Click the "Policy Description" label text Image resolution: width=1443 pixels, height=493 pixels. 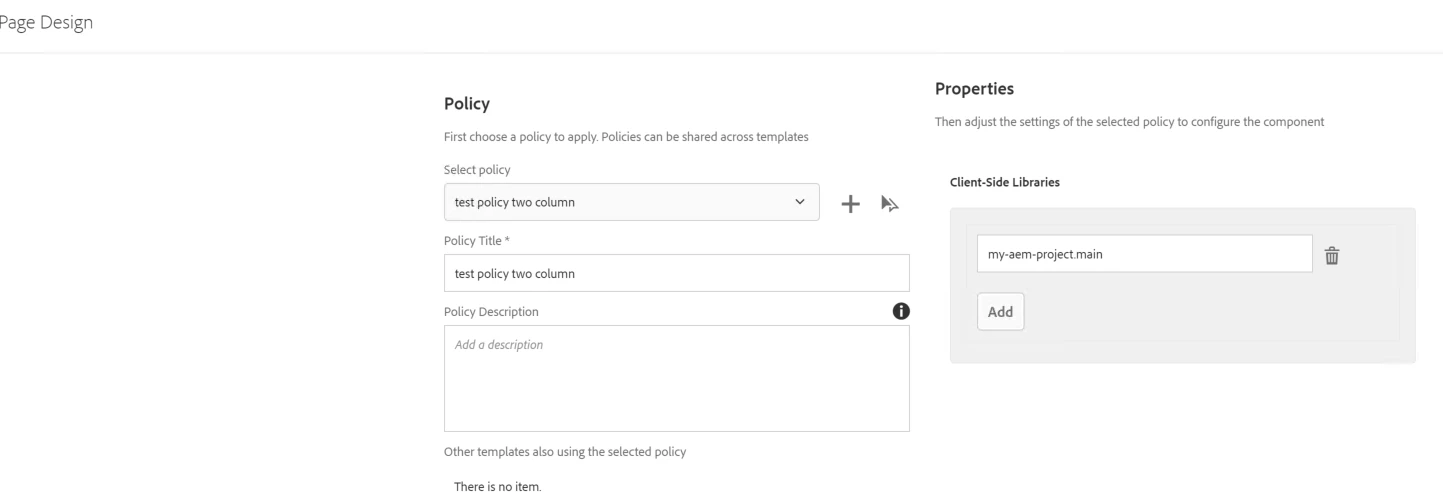[x=490, y=311]
